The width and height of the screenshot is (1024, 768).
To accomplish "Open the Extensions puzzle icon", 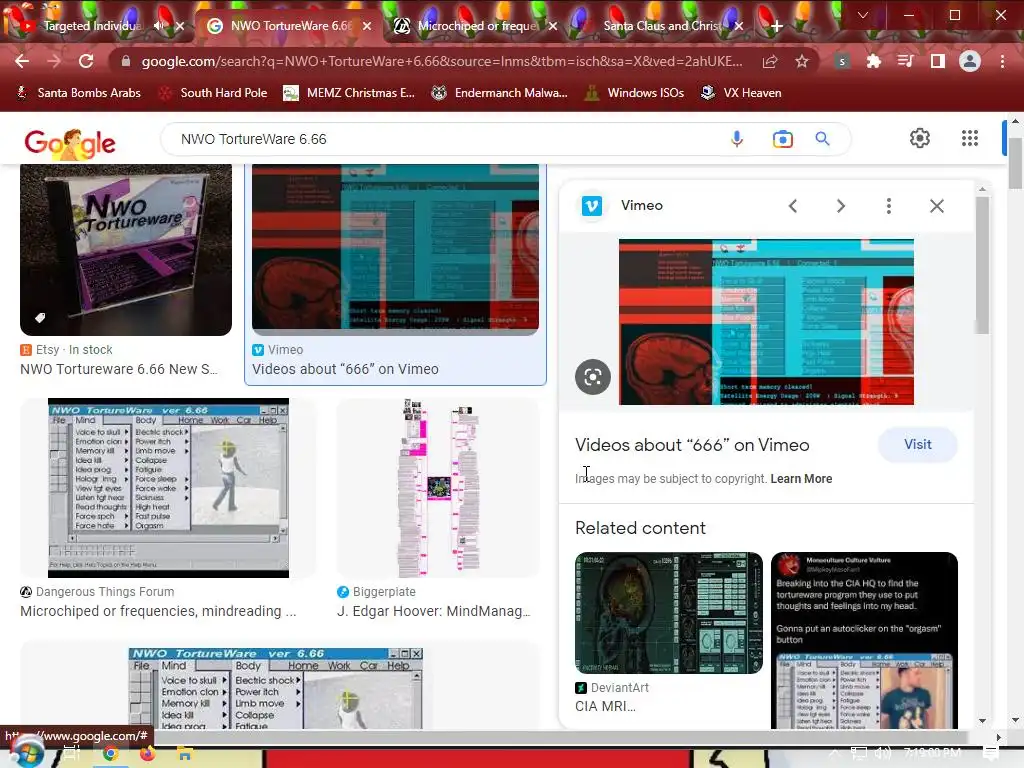I will click(x=873, y=61).
